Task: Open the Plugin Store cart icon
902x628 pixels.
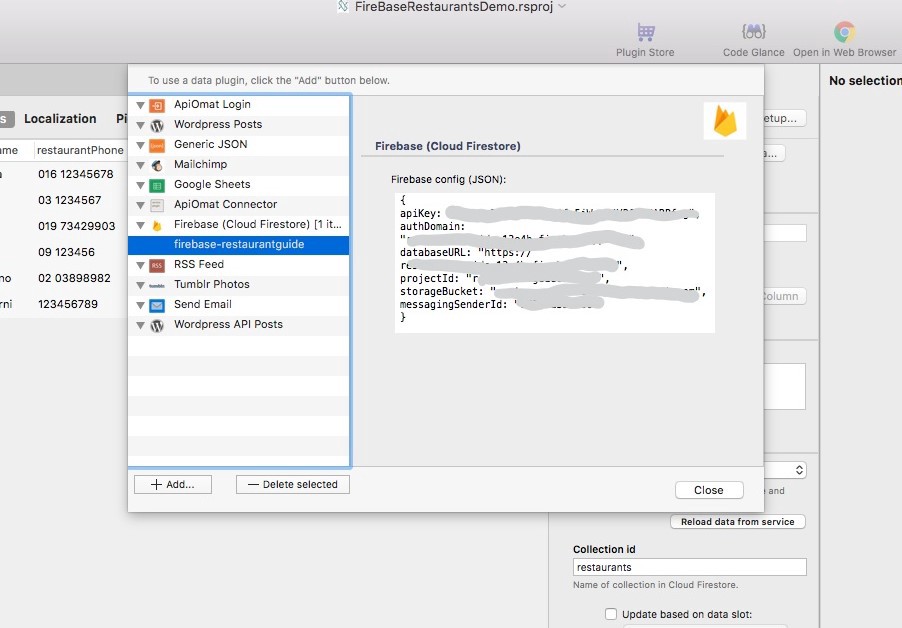Action: [x=645, y=32]
